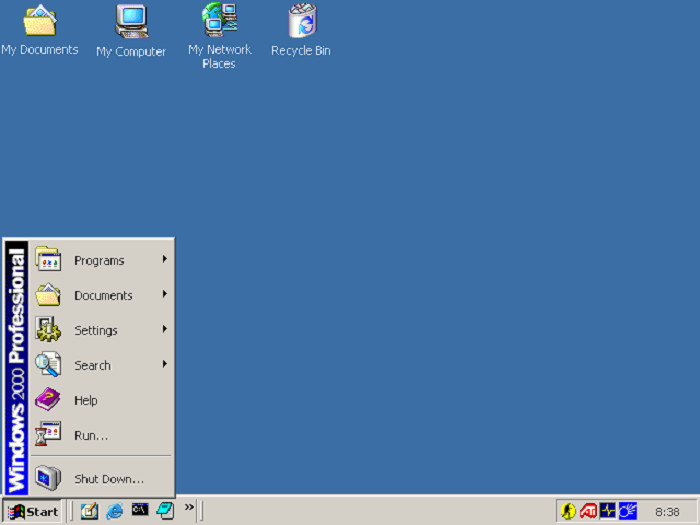Expand the Documents submenu arrow
The height and width of the screenshot is (525, 700).
pyautogui.click(x=164, y=295)
